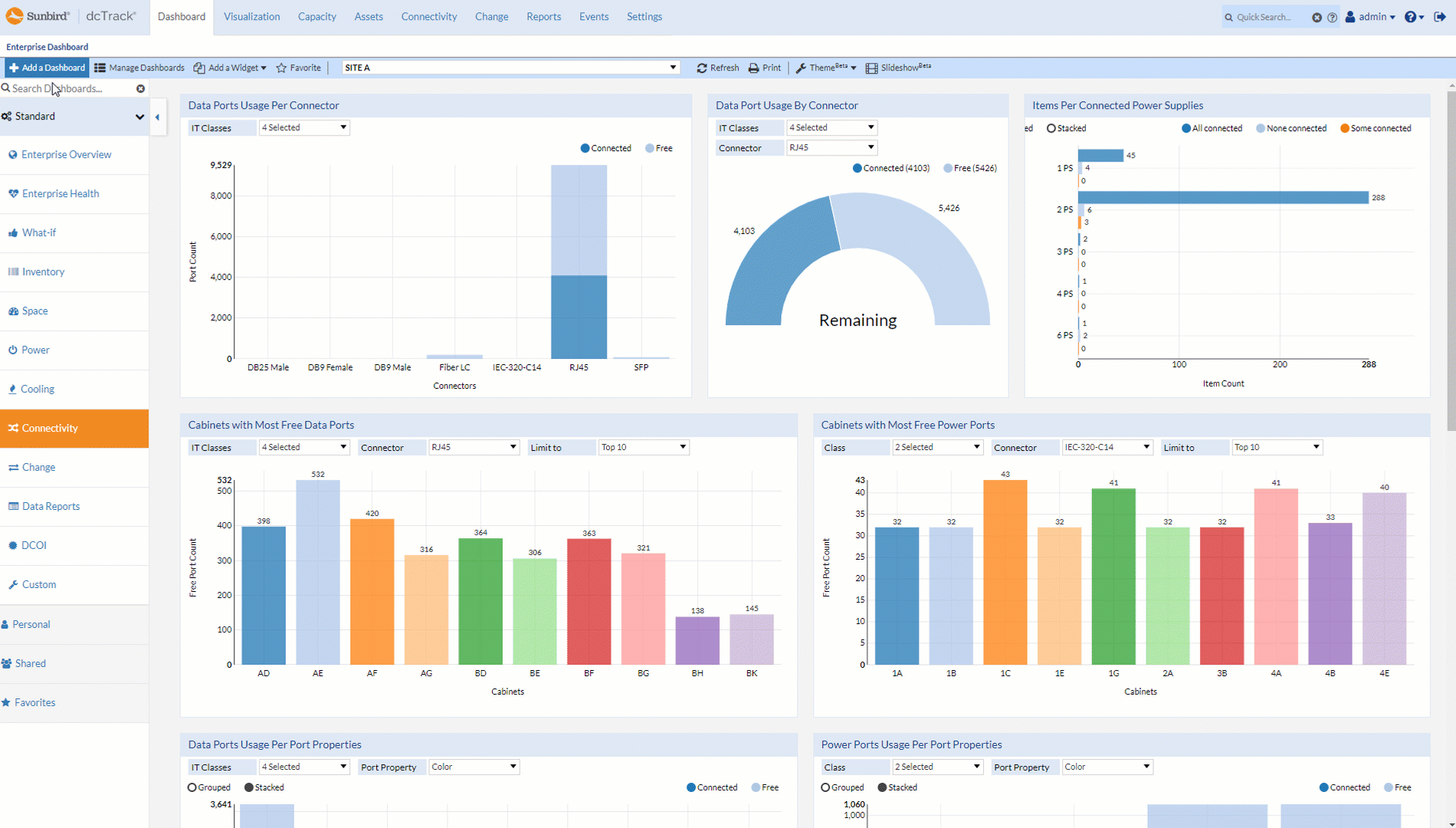The height and width of the screenshot is (828, 1456).
Task: Collapse the Standard dashboards group
Action: (139, 117)
